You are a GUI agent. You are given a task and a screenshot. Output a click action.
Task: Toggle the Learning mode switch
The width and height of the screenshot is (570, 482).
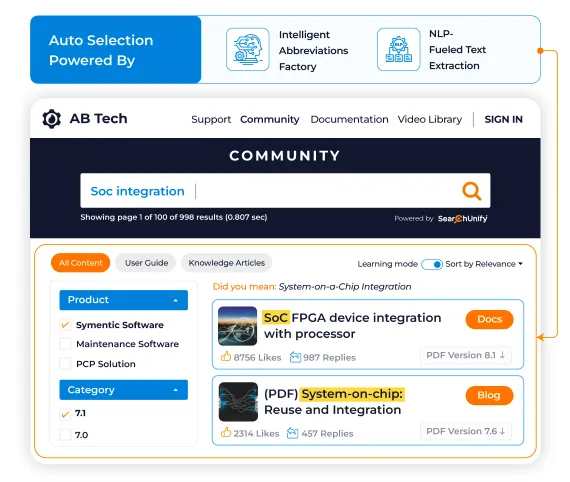(431, 264)
